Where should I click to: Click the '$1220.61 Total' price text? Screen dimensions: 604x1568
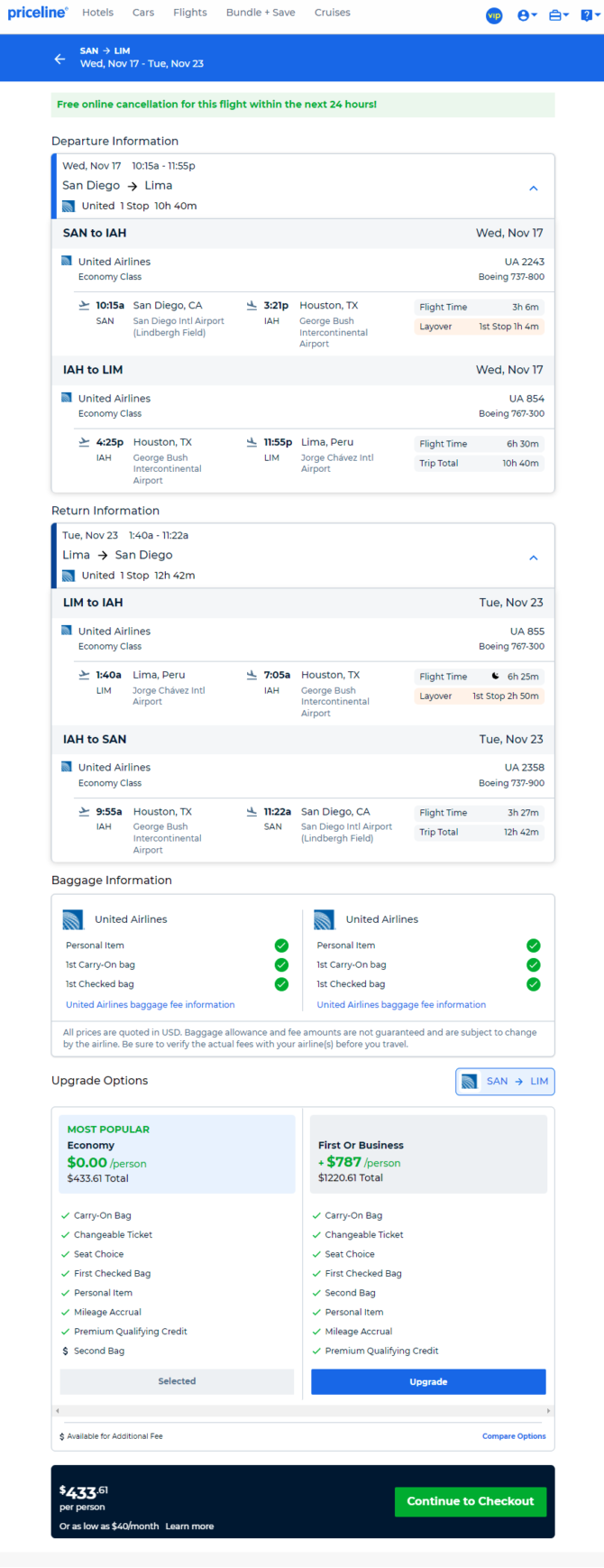point(351,1178)
